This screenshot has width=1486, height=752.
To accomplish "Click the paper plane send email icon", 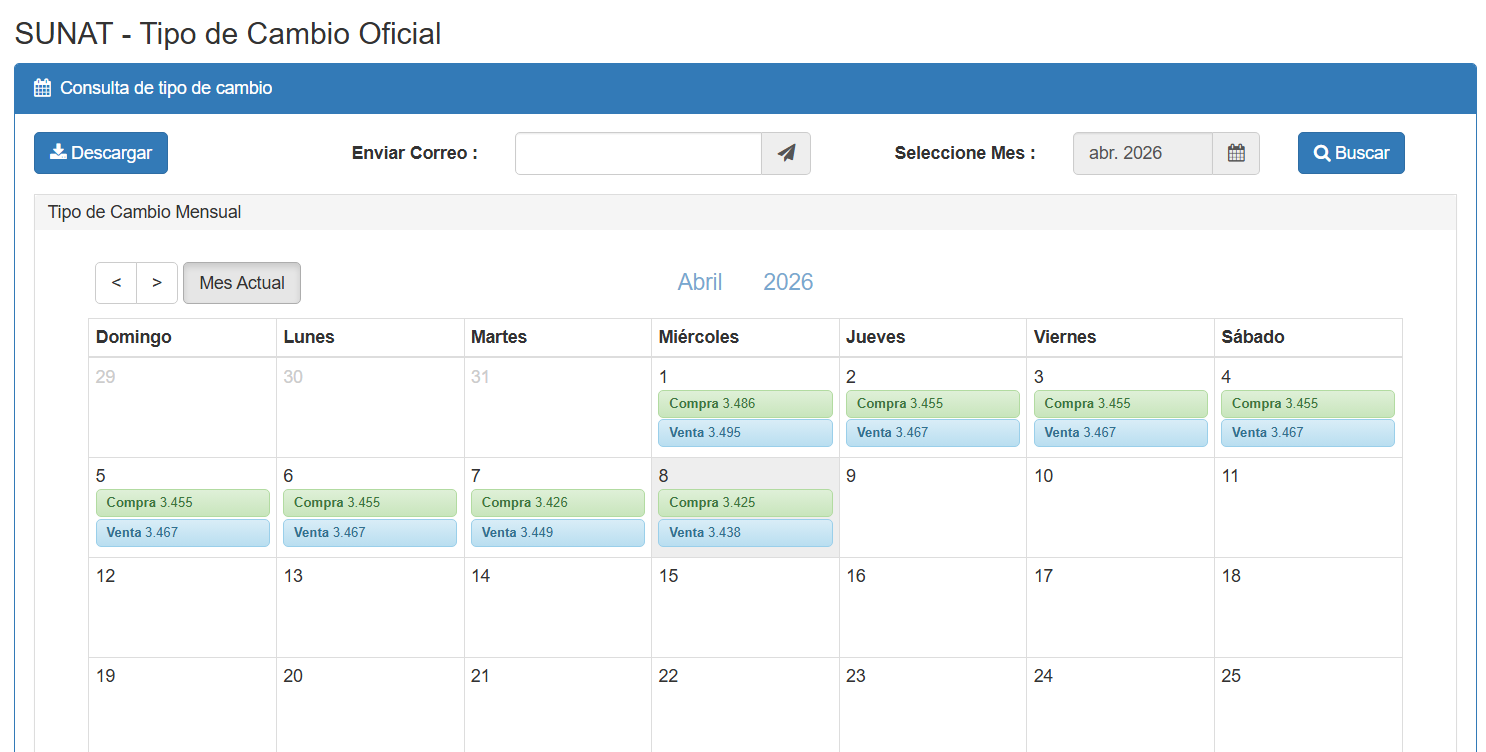I will coord(786,154).
